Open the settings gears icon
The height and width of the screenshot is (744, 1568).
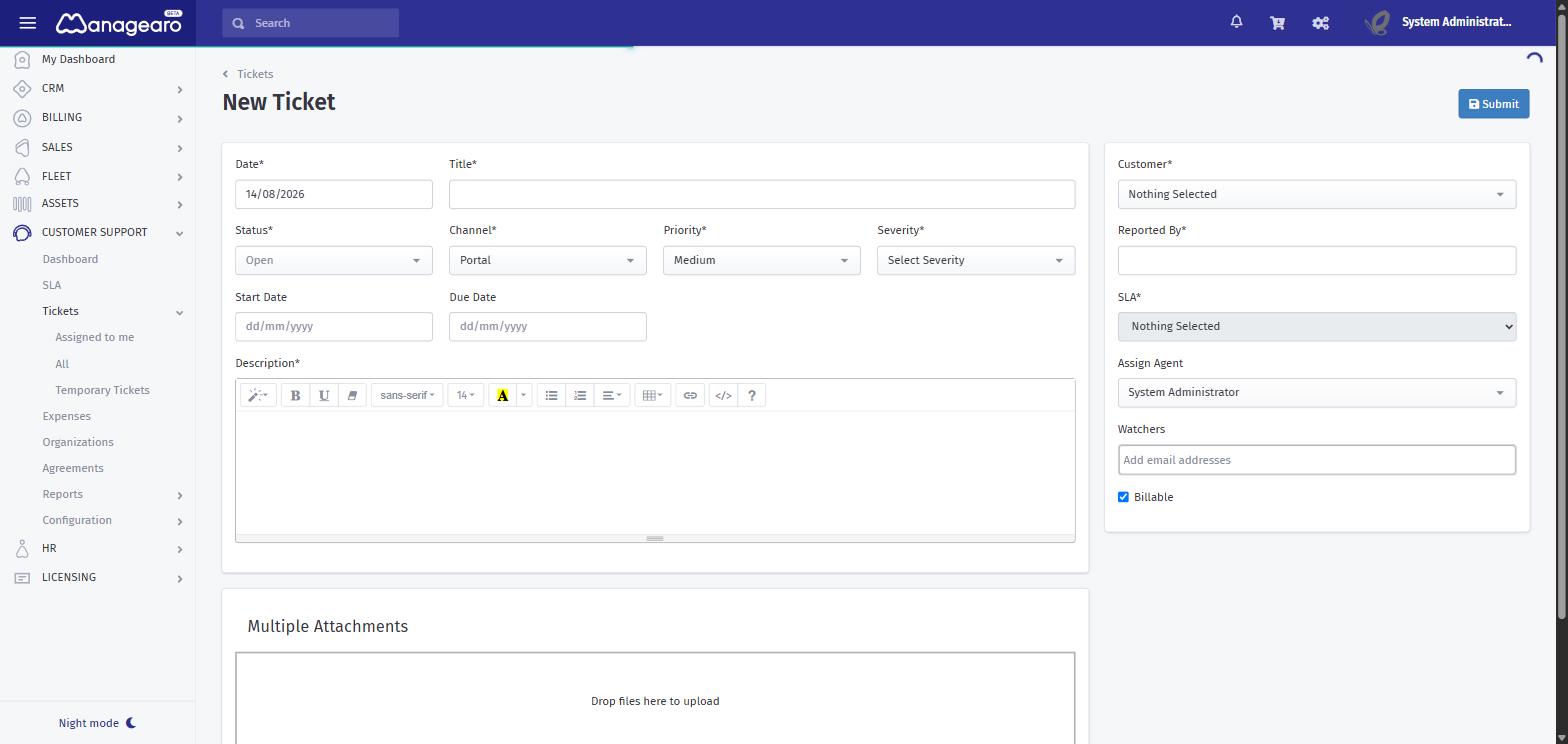pyautogui.click(x=1320, y=23)
